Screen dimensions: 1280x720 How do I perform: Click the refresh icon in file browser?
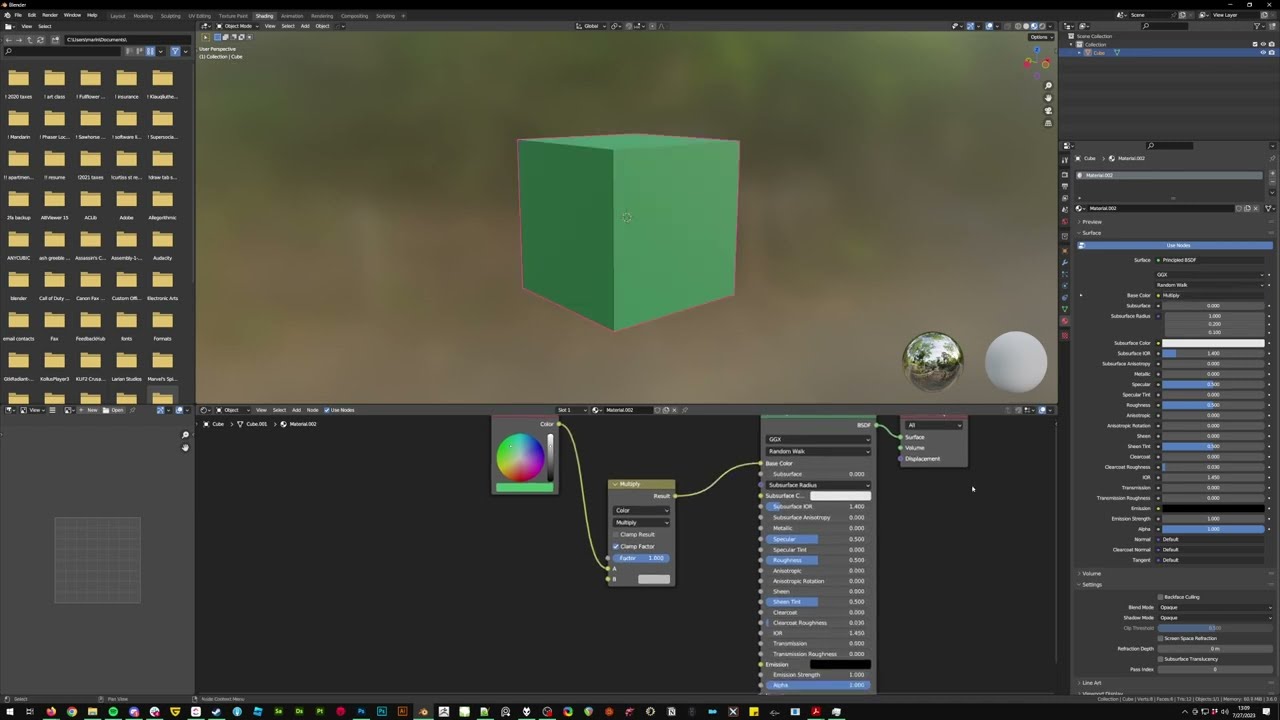(x=40, y=39)
